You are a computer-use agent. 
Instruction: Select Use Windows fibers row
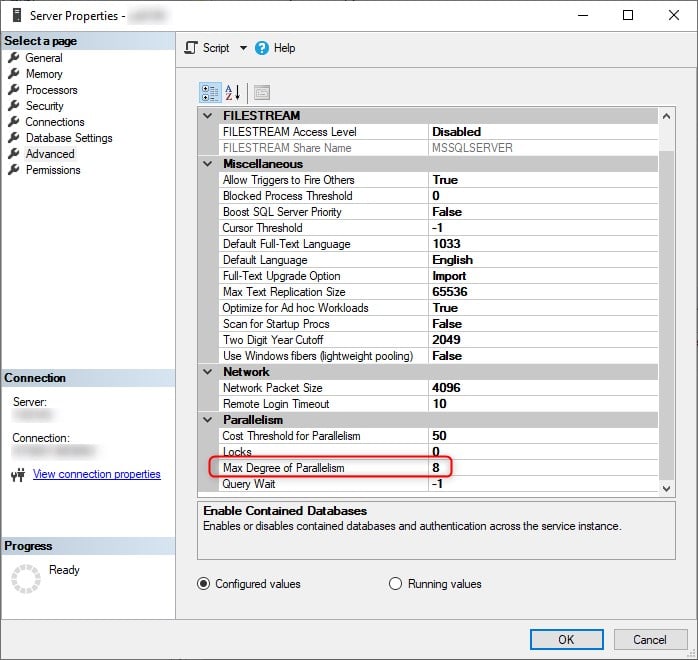point(438,356)
